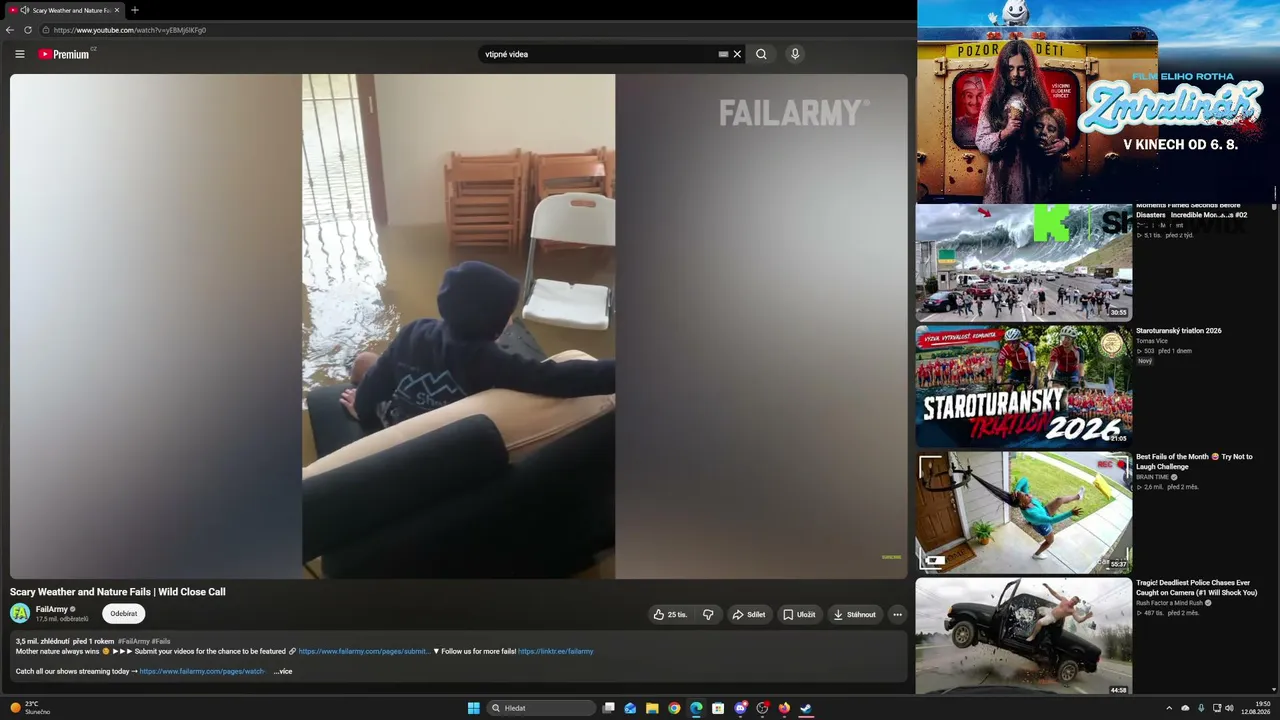The height and width of the screenshot is (720, 1280).
Task: Open title 'Best Fails of the Month' video
Action: tap(1194, 462)
